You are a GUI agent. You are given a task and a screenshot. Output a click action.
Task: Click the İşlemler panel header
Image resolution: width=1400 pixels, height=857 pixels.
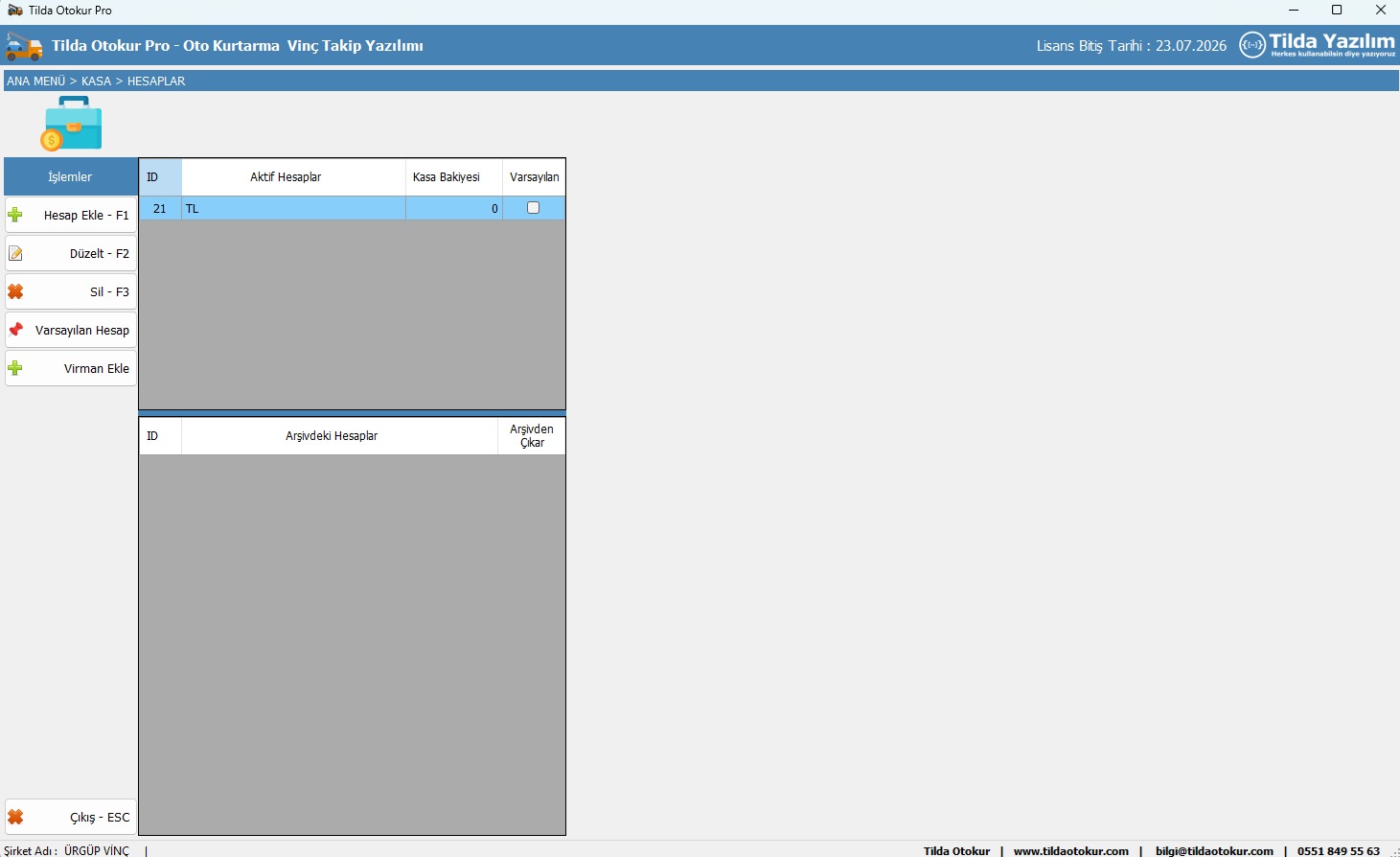click(x=70, y=177)
